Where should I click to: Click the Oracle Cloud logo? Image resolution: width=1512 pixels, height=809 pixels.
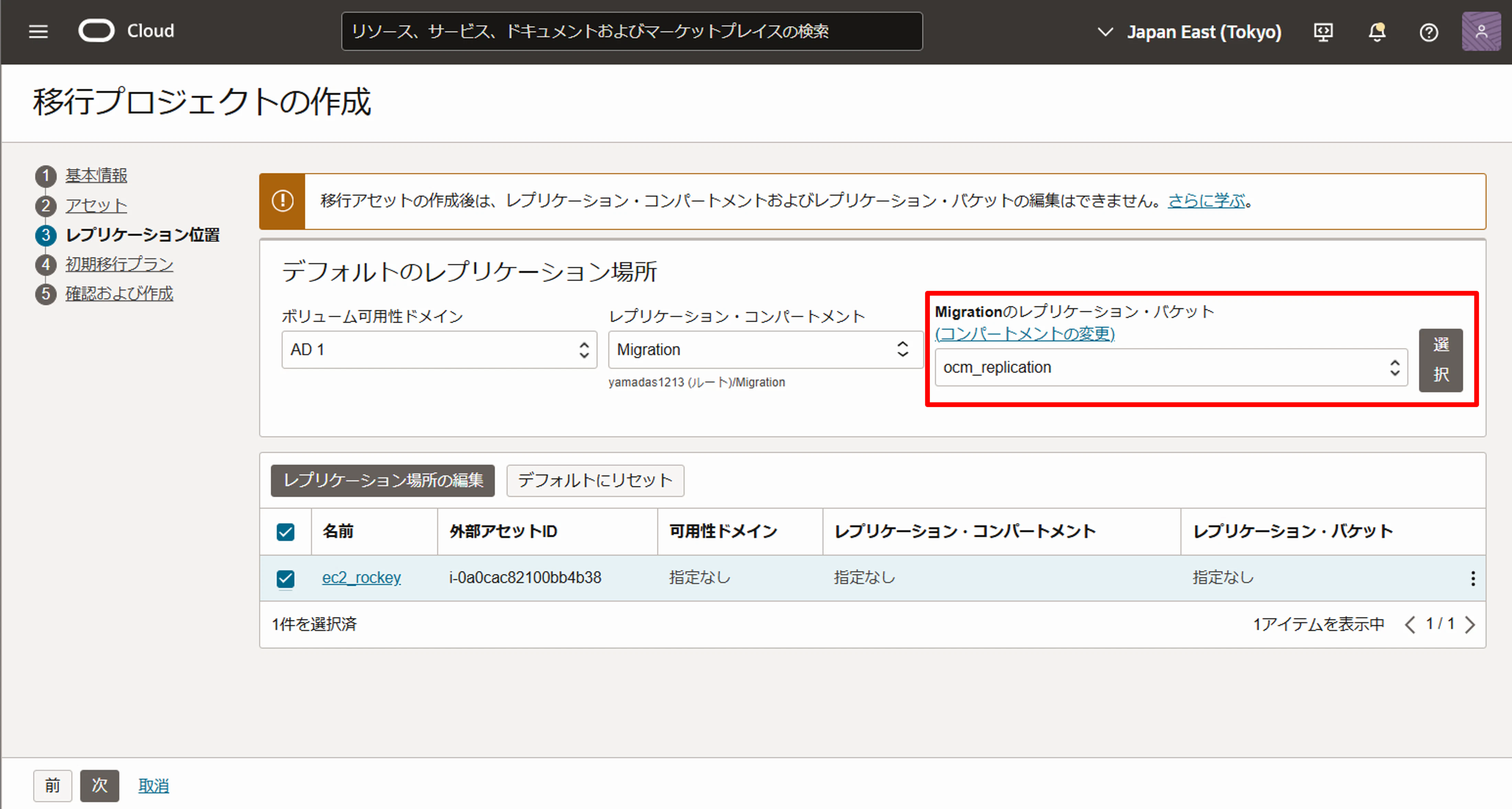127,31
